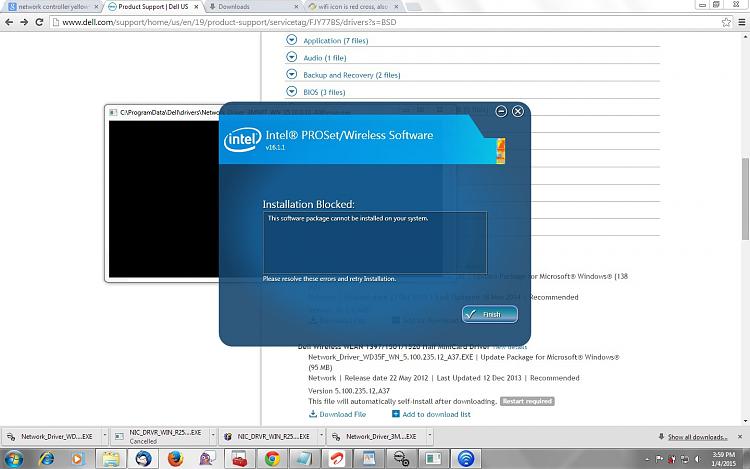The height and width of the screenshot is (469, 750).
Task: Open the Chrome hamburger menu
Action: click(x=742, y=22)
